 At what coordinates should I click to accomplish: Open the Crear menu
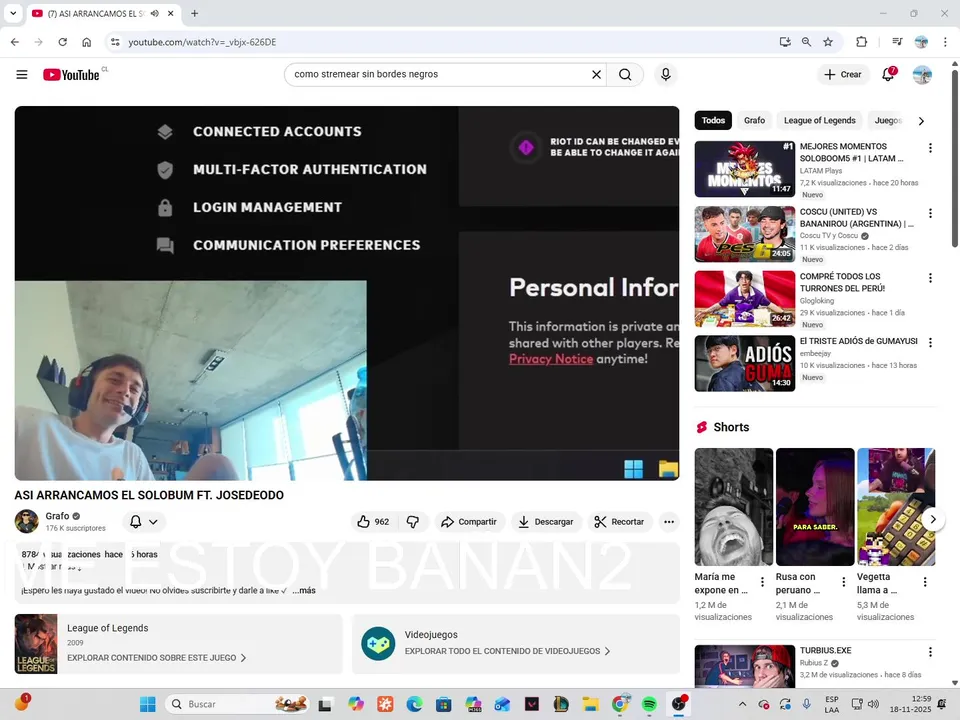843,74
